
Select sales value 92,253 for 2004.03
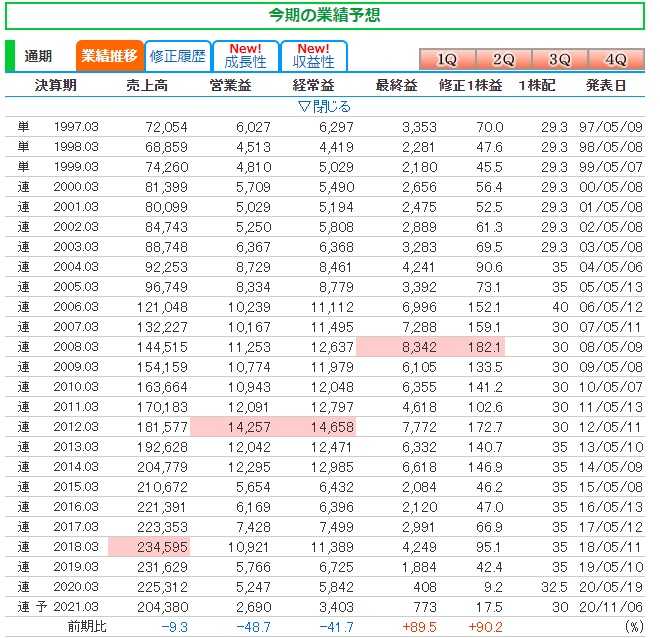[166, 267]
